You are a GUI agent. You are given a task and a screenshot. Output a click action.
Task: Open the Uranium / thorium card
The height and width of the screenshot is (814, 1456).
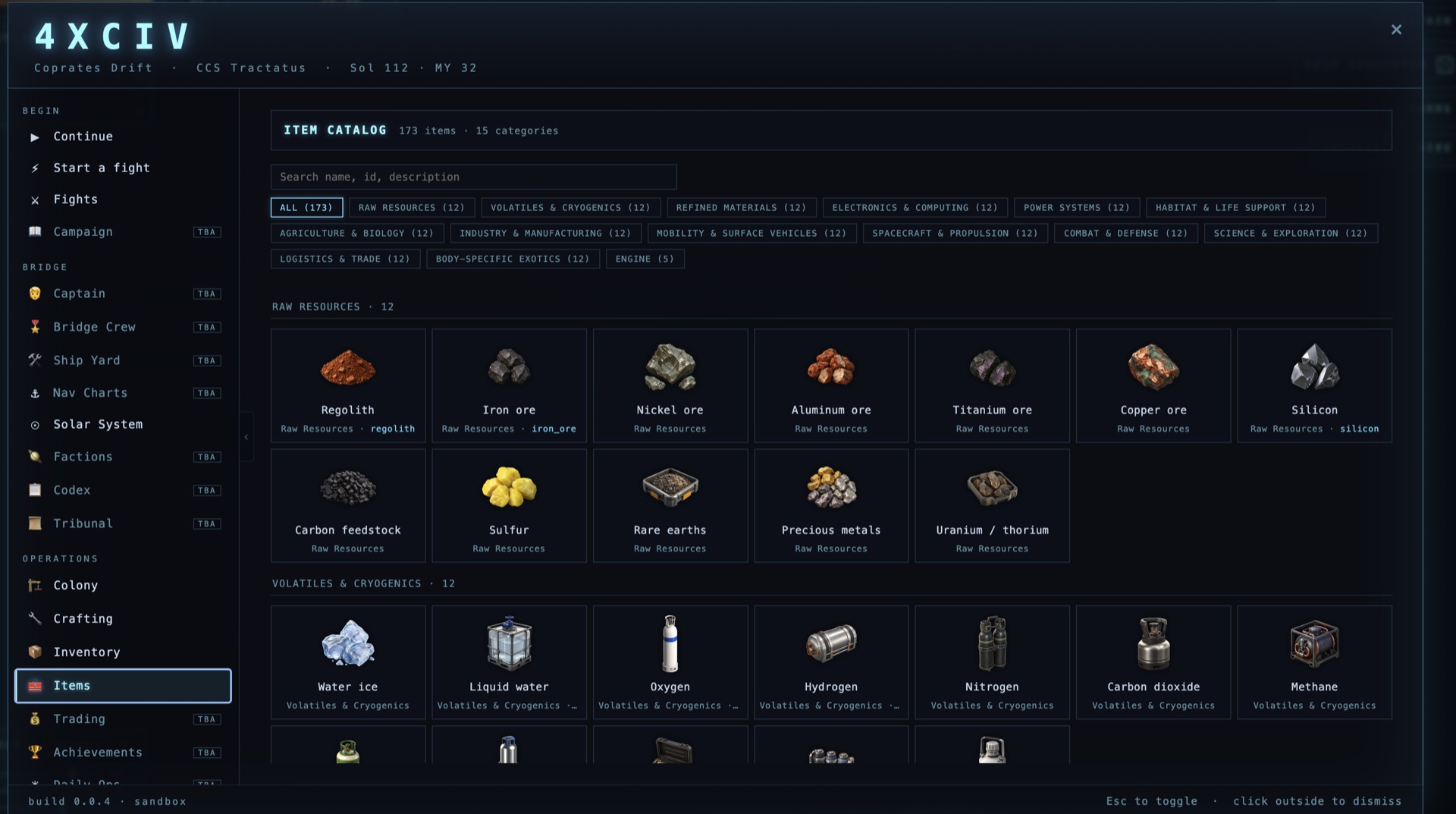pyautogui.click(x=992, y=506)
